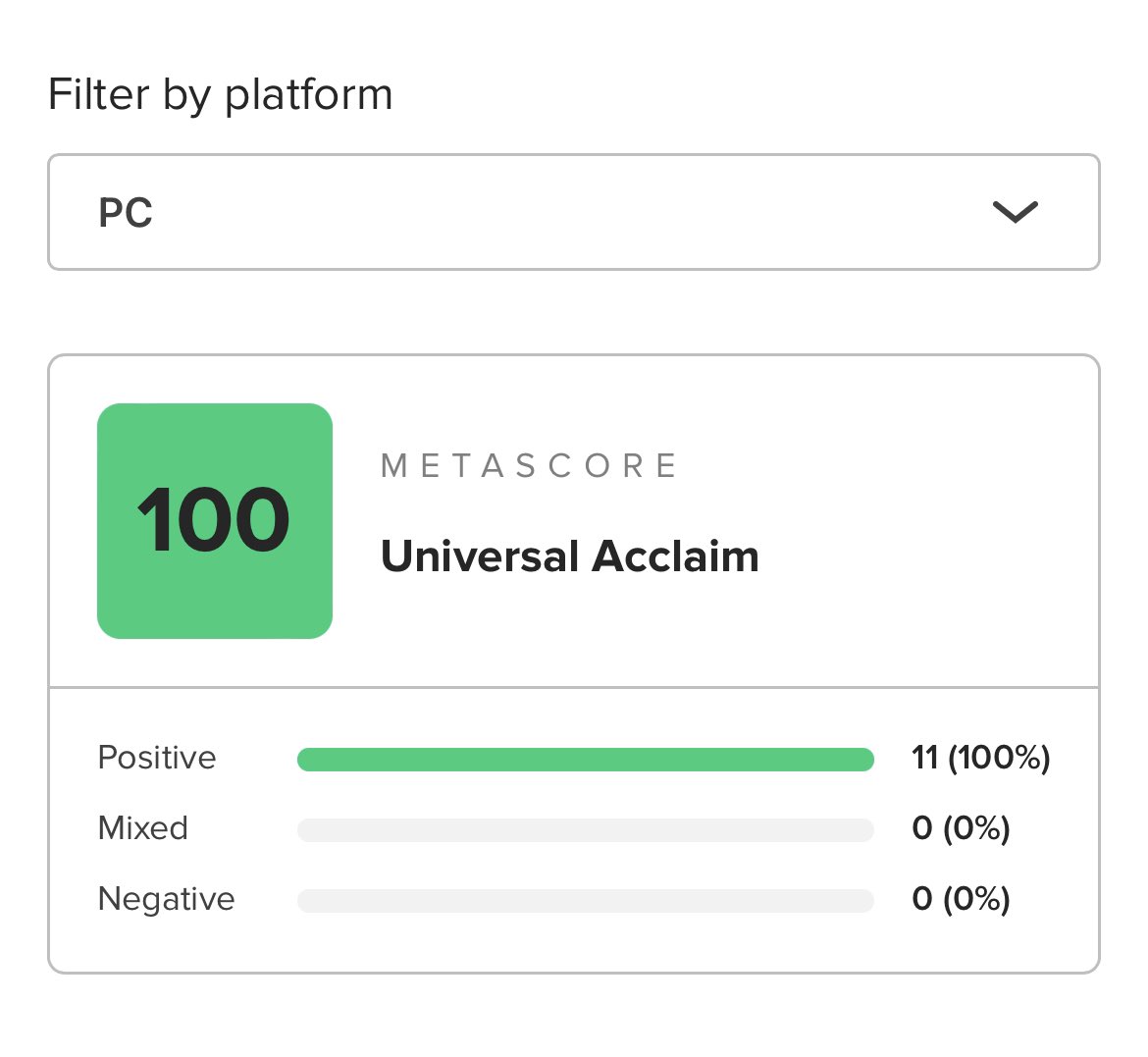
Task: Select the Negative reviews label
Action: [x=167, y=899]
